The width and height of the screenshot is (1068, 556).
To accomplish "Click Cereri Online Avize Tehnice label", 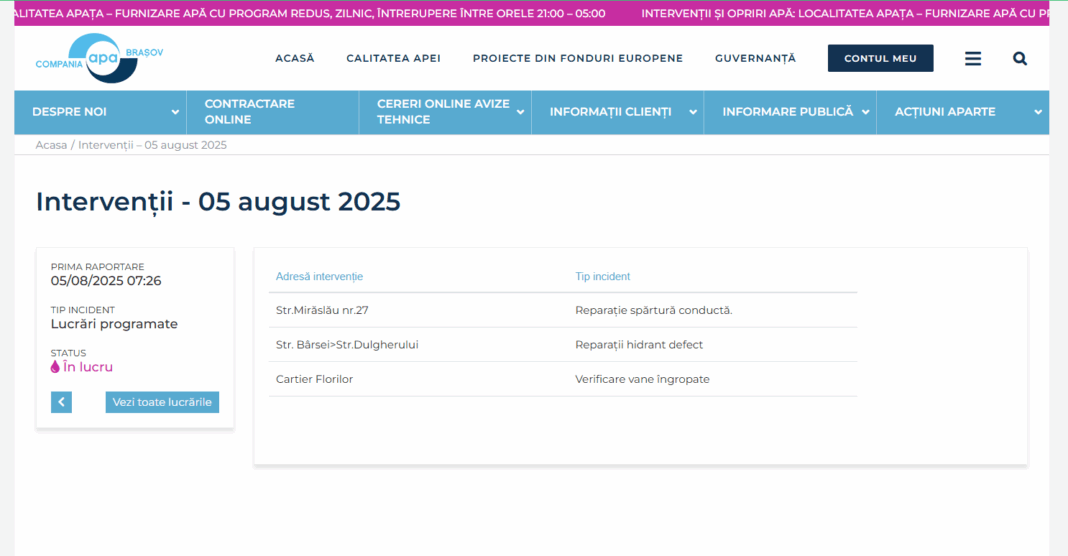I will pos(443,112).
